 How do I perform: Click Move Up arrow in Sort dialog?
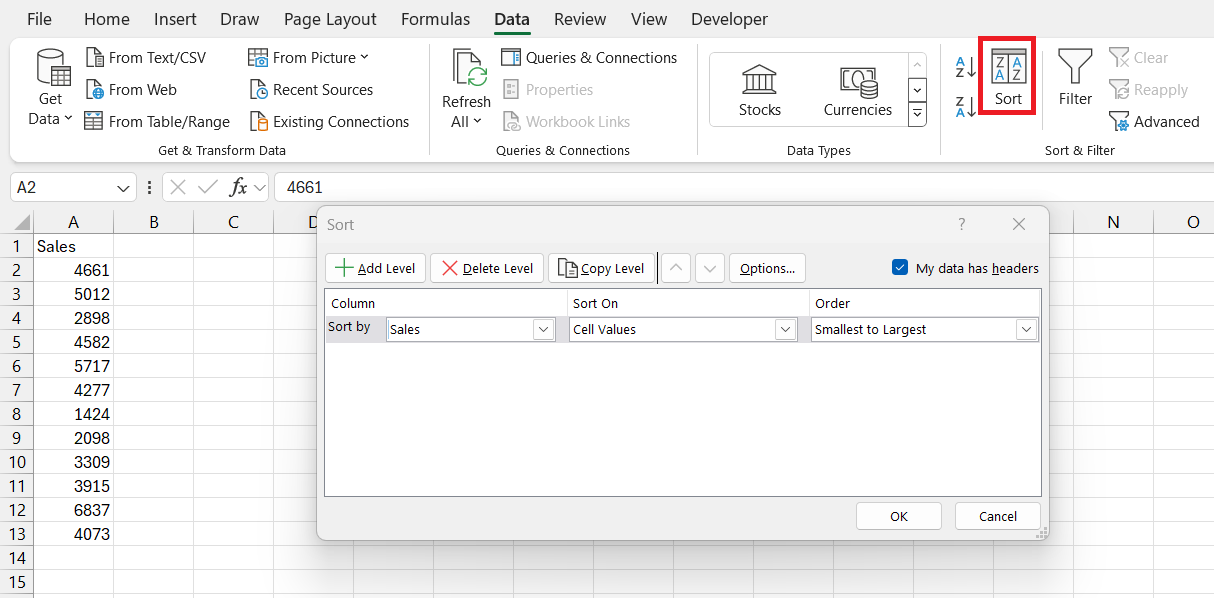click(676, 268)
